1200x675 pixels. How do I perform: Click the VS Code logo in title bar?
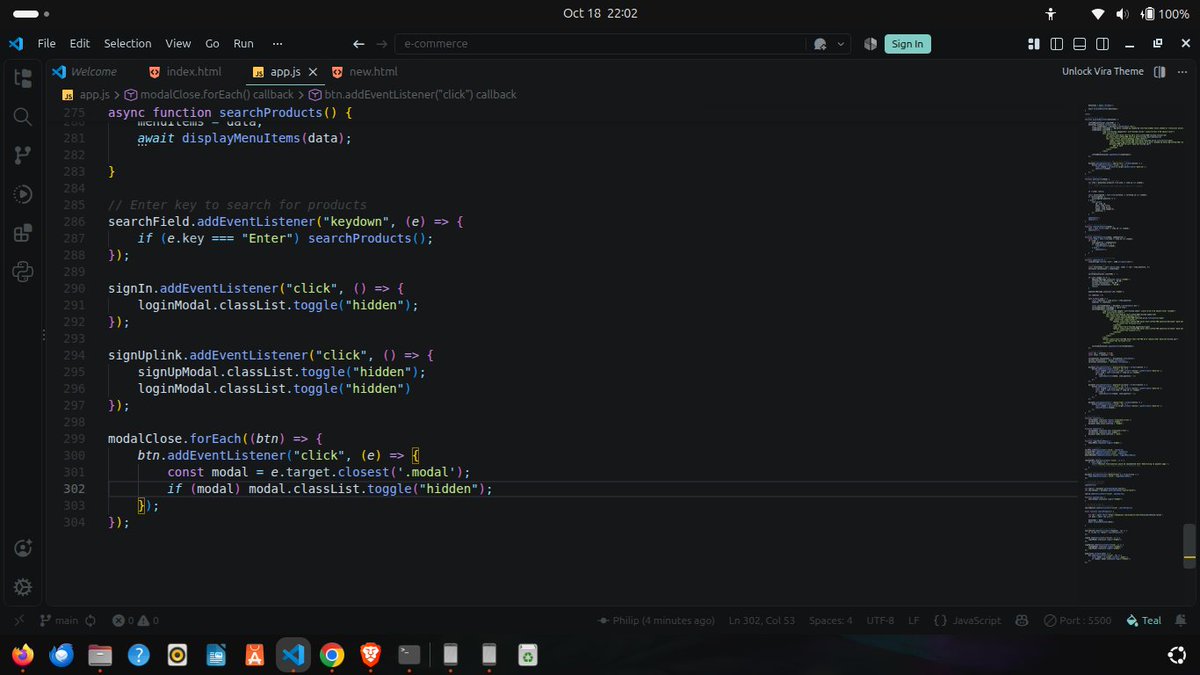tap(15, 44)
